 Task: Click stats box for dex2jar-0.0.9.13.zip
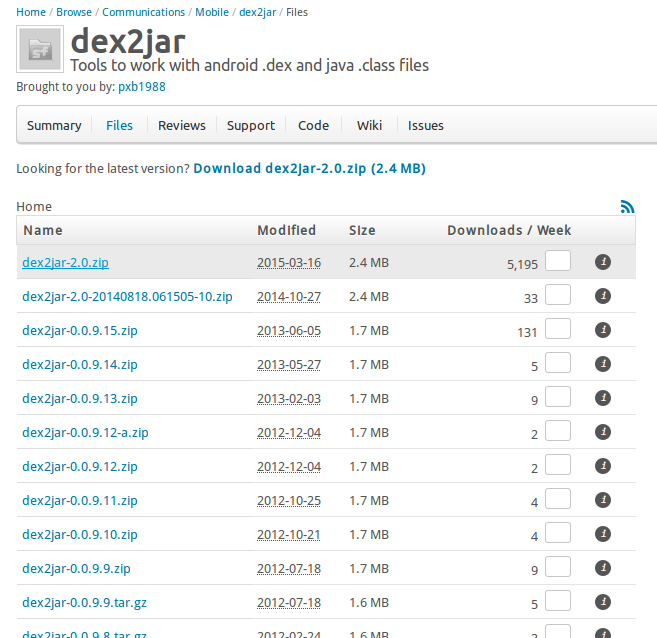coord(558,396)
